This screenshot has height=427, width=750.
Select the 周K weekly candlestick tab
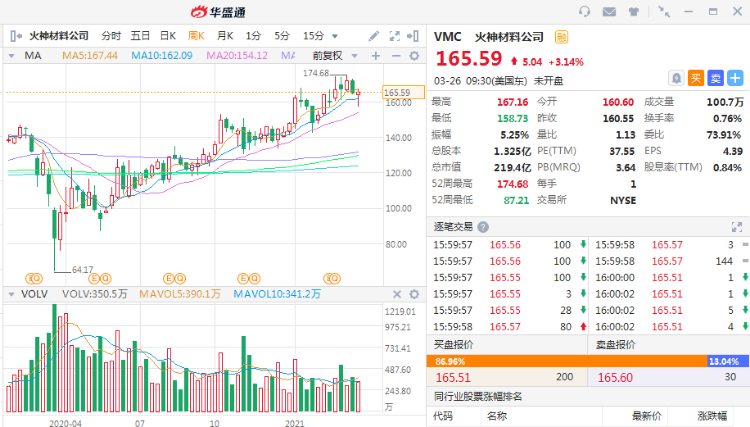[x=196, y=36]
